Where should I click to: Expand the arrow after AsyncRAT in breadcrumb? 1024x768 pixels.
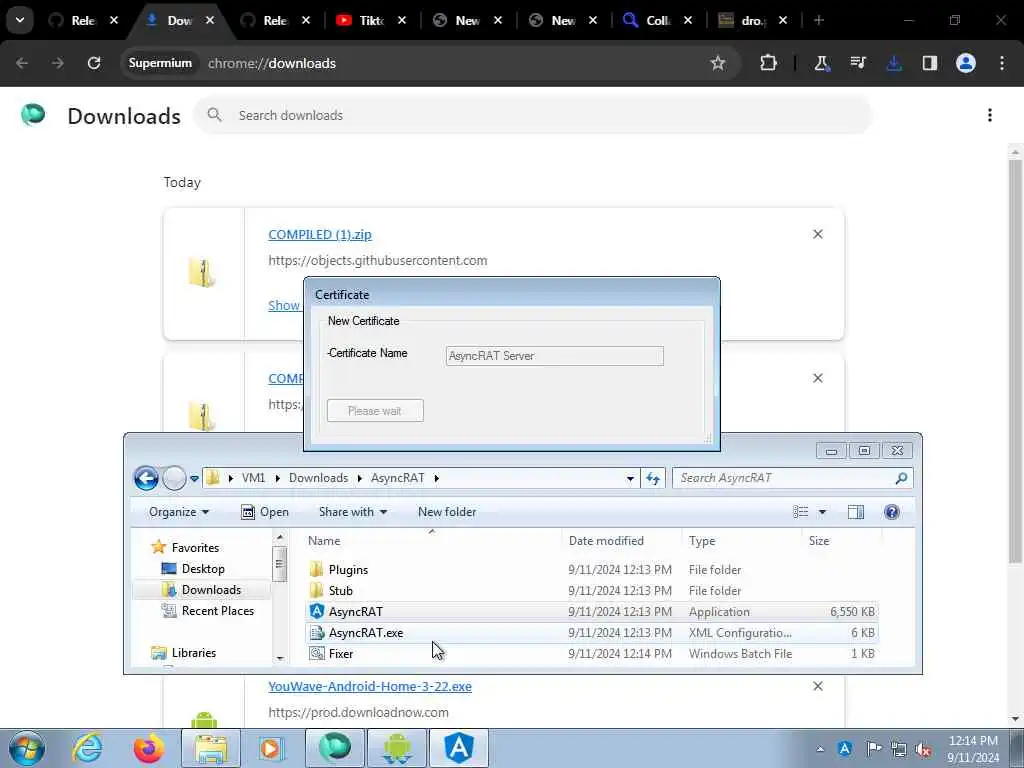pos(436,478)
